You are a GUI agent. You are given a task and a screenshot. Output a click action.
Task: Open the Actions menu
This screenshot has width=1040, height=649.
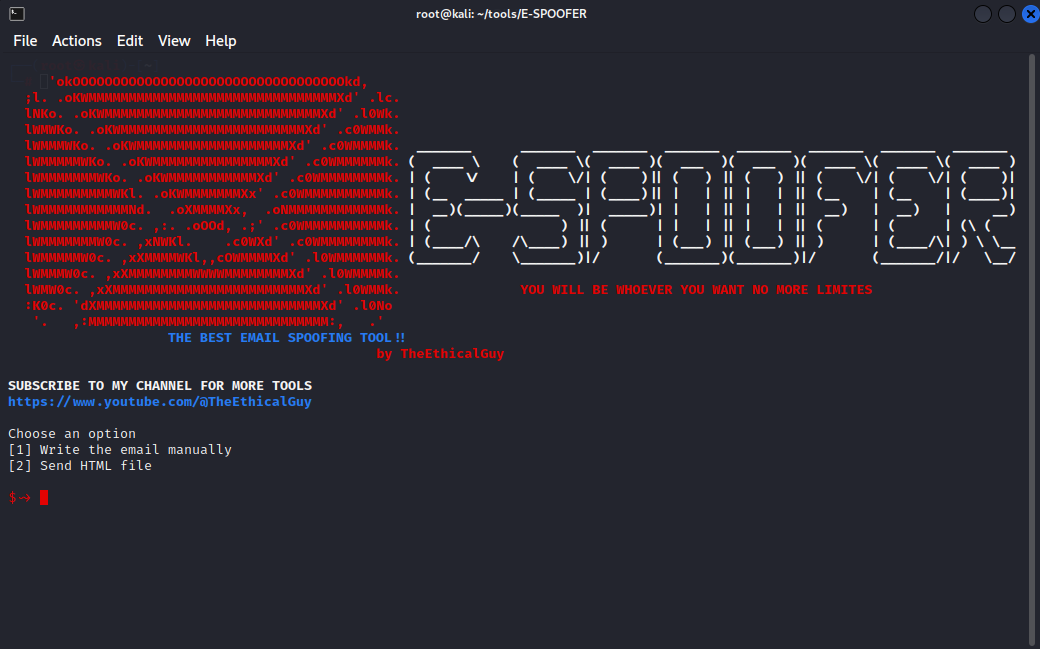coord(77,41)
